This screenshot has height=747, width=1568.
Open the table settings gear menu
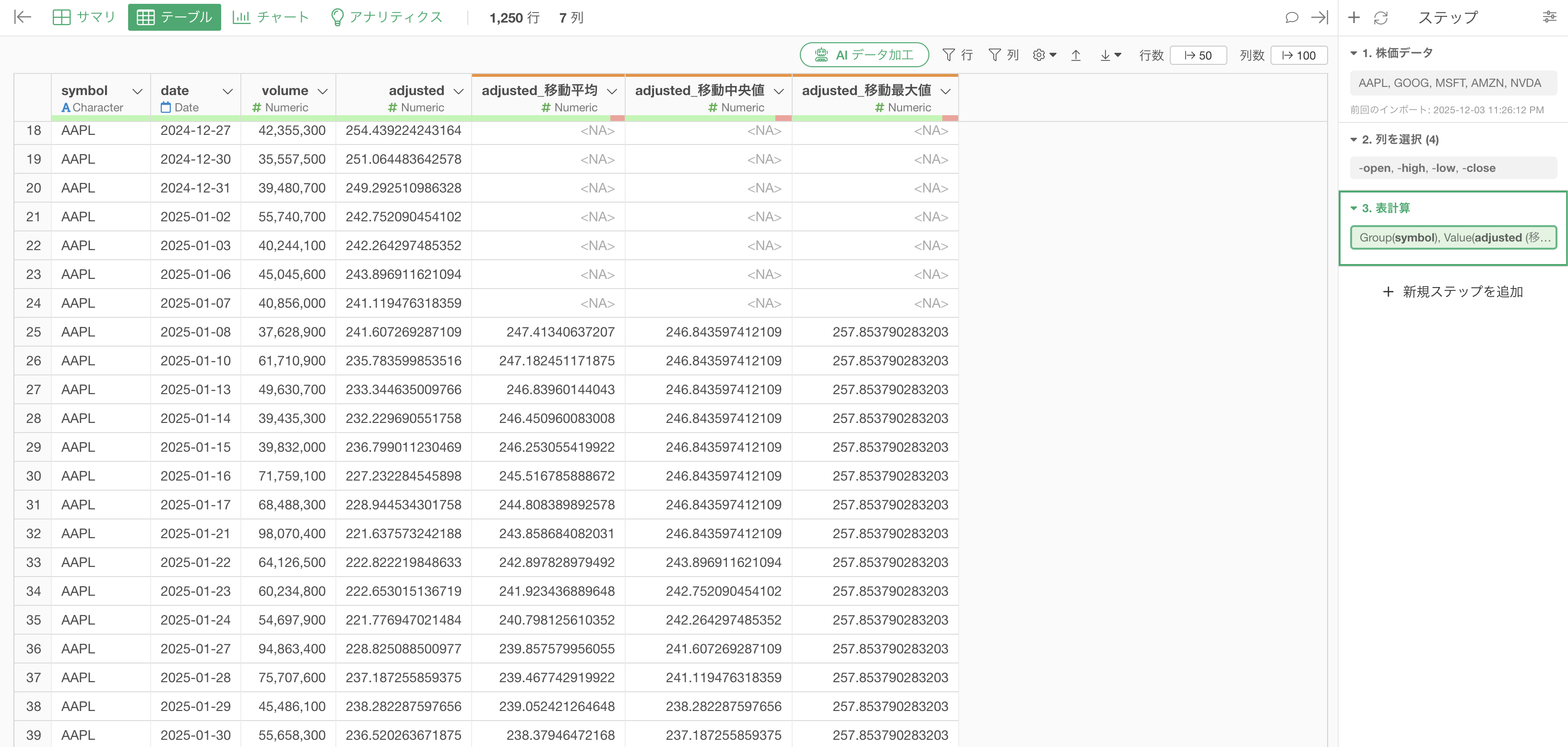tap(1044, 55)
